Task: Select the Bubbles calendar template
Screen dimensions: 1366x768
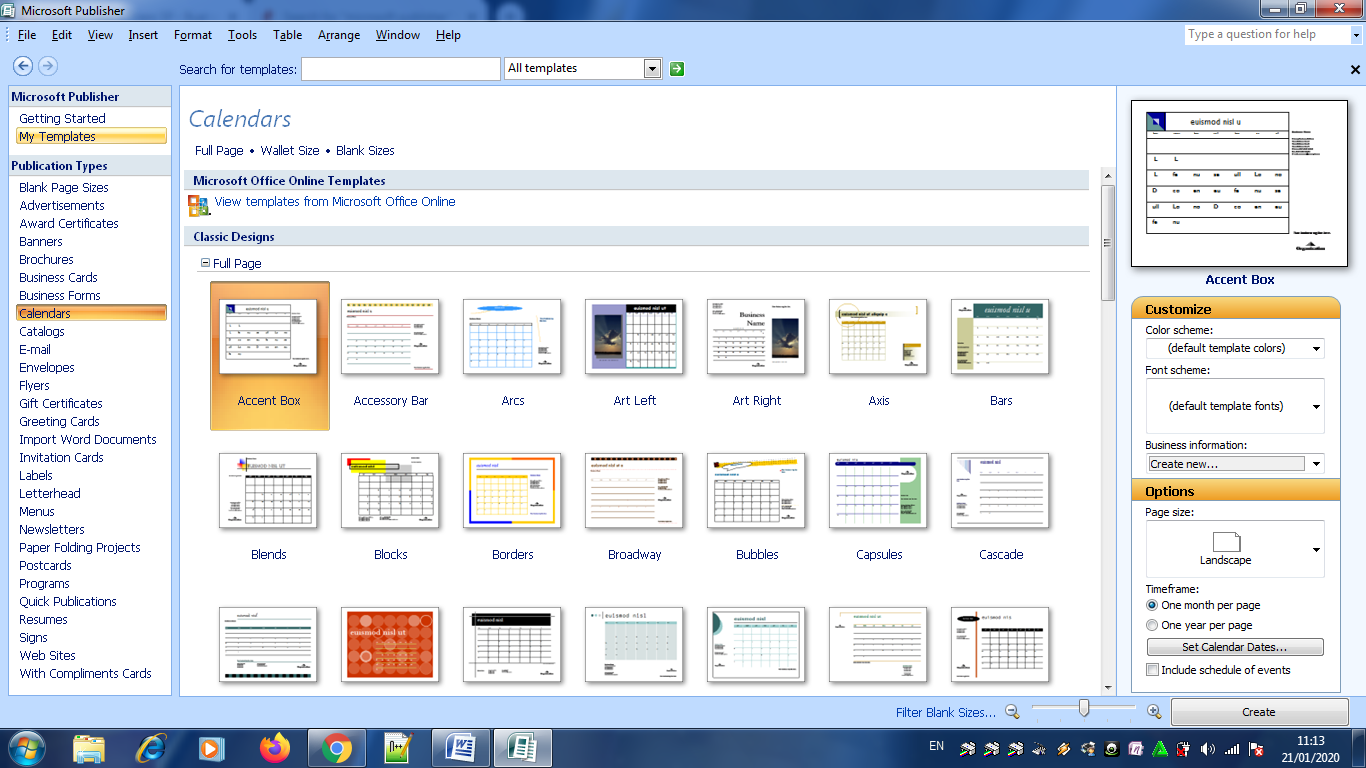Action: coord(756,508)
